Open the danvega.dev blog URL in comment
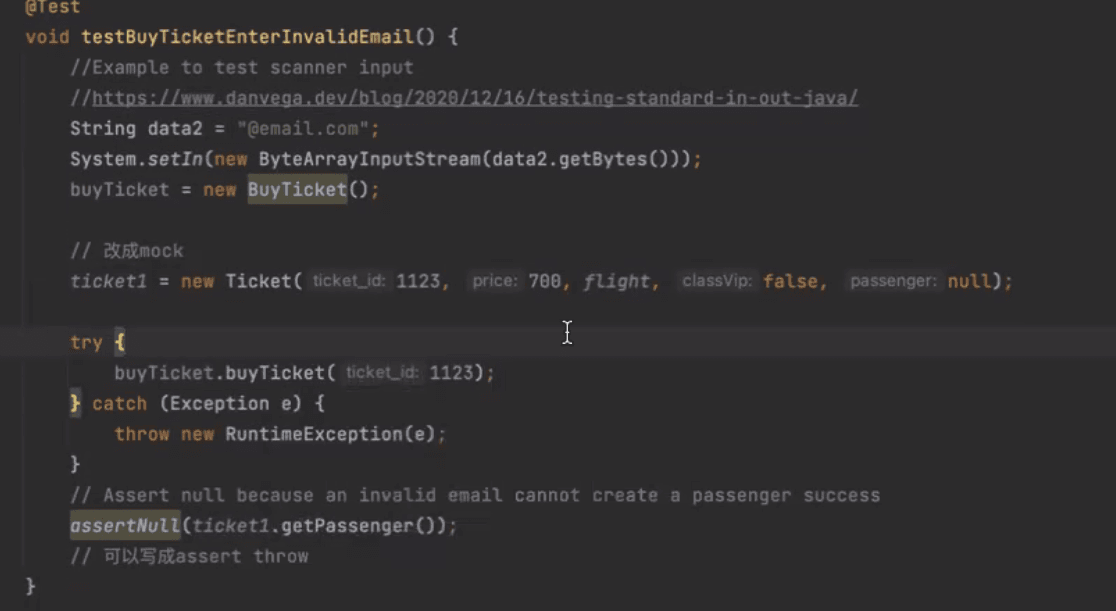 pyautogui.click(x=475, y=98)
